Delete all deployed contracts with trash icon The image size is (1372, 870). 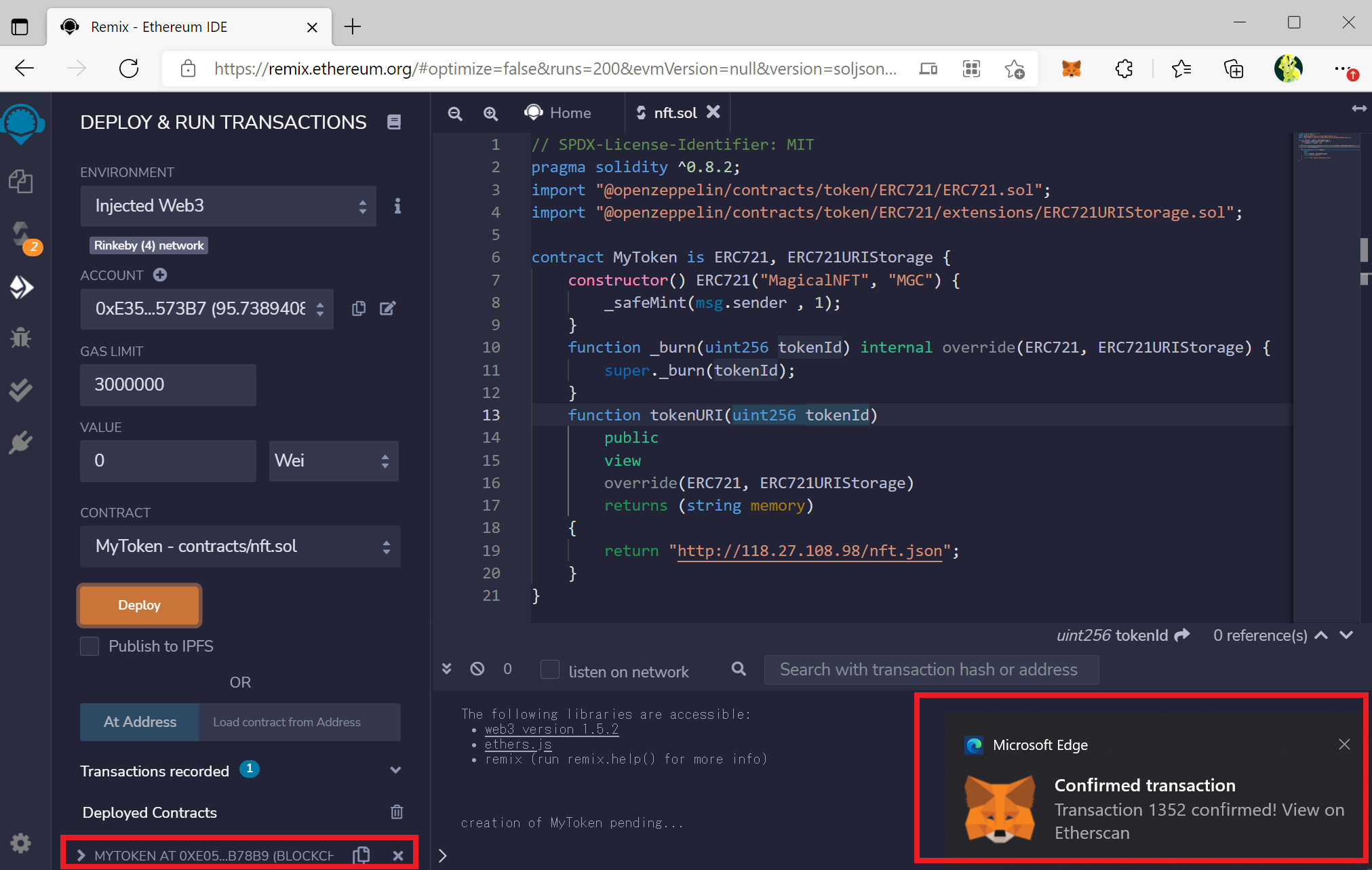(397, 812)
